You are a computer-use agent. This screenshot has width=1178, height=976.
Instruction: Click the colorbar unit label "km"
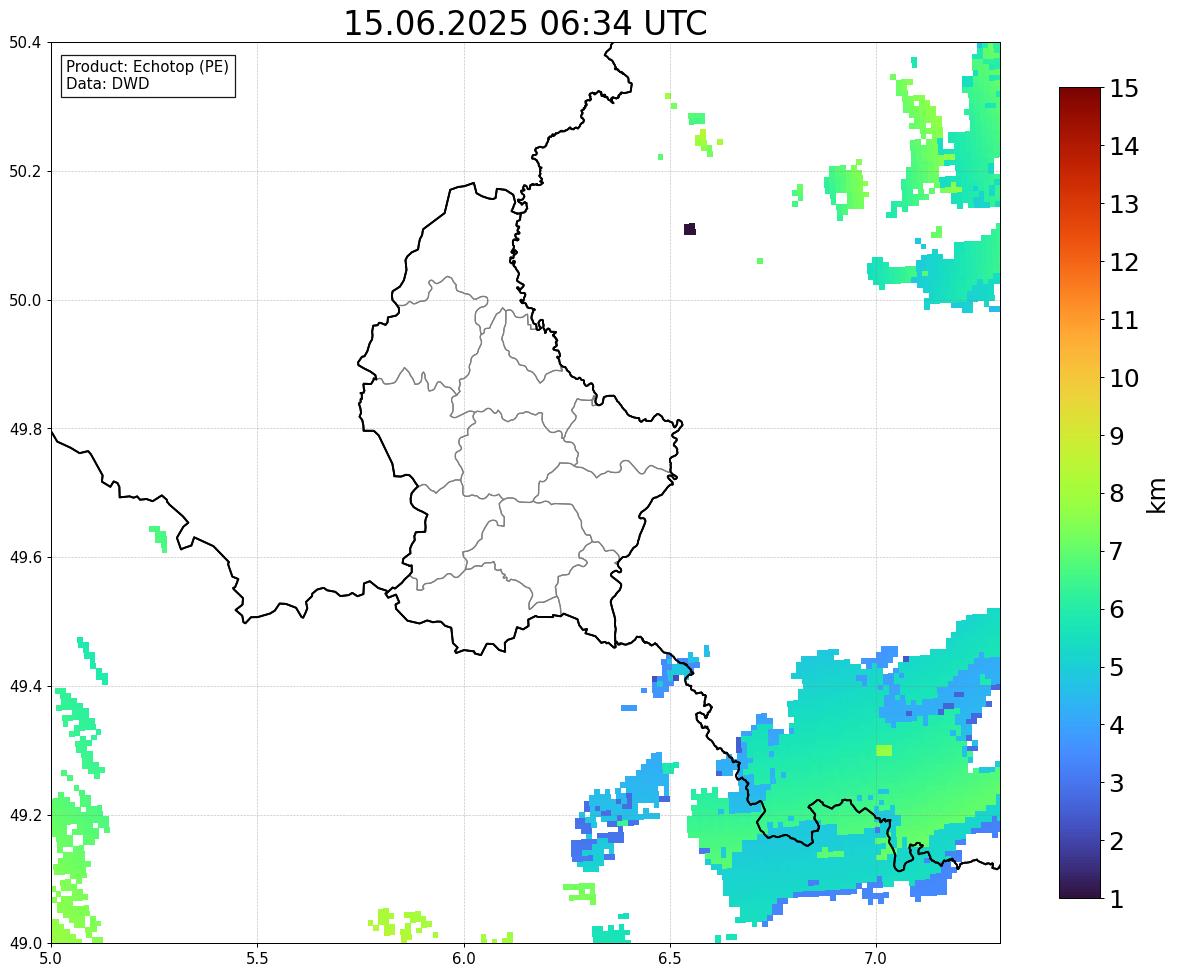[x=1157, y=496]
